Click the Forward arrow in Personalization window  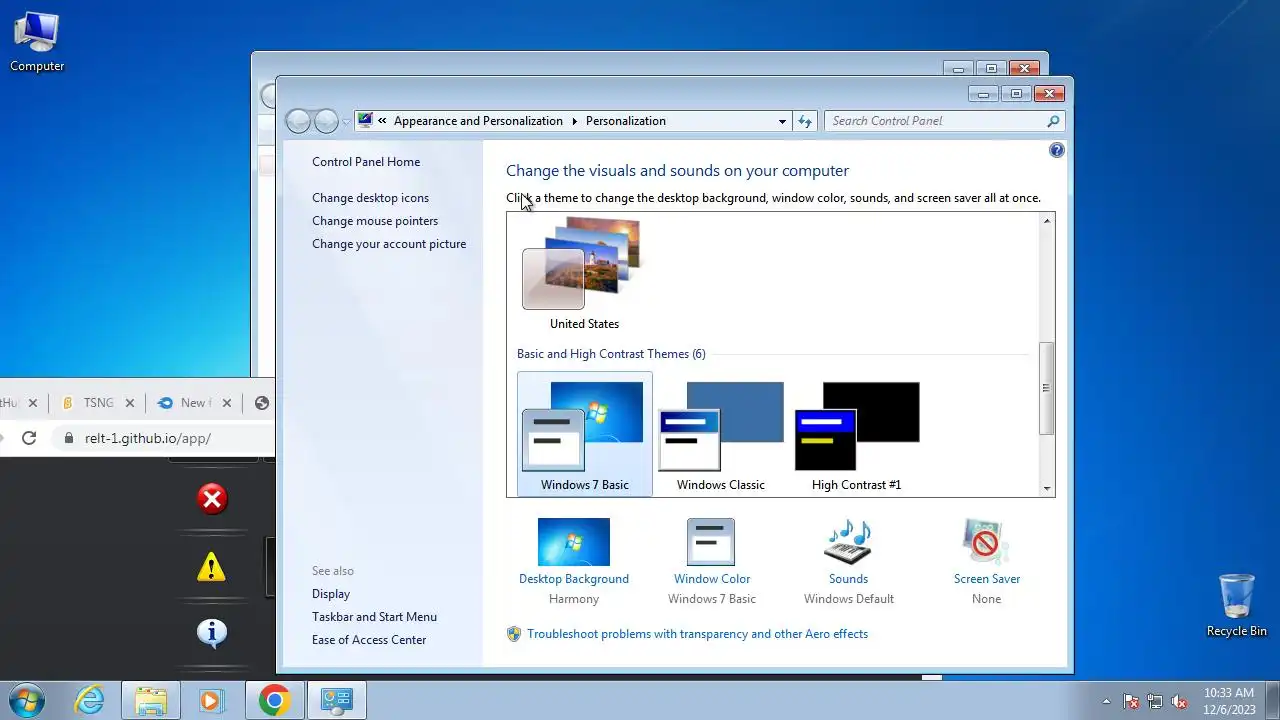pyautogui.click(x=326, y=121)
